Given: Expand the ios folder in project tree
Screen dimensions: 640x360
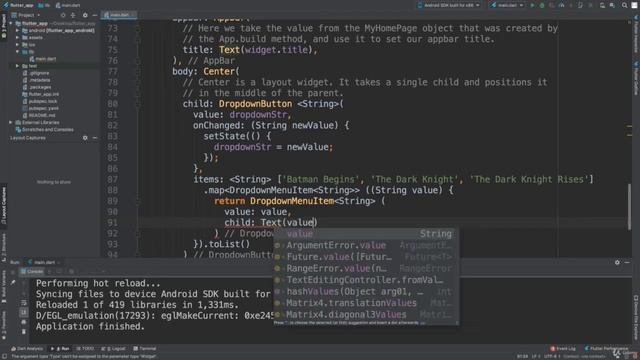Looking at the screenshot, I should point(18,44).
